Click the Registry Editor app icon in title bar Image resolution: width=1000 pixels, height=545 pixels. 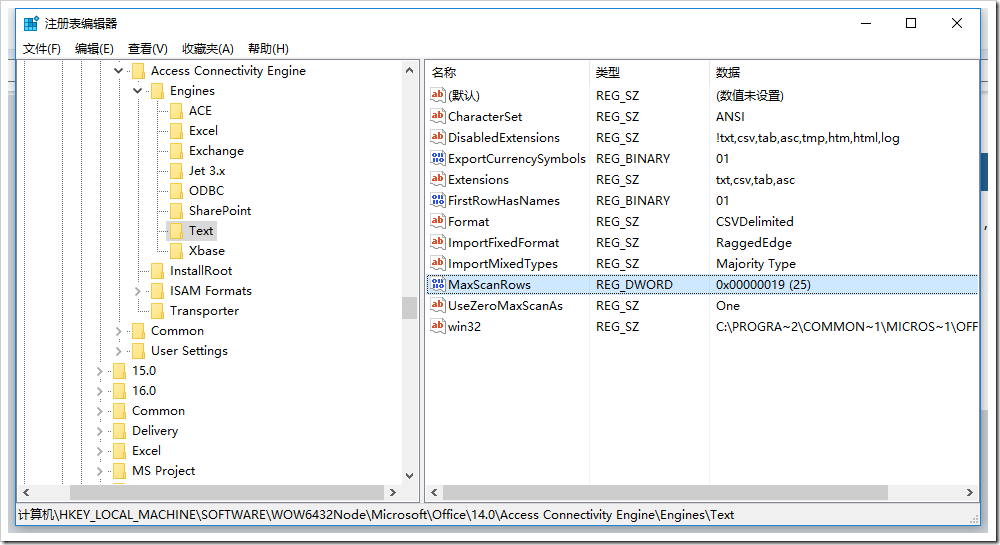point(31,24)
